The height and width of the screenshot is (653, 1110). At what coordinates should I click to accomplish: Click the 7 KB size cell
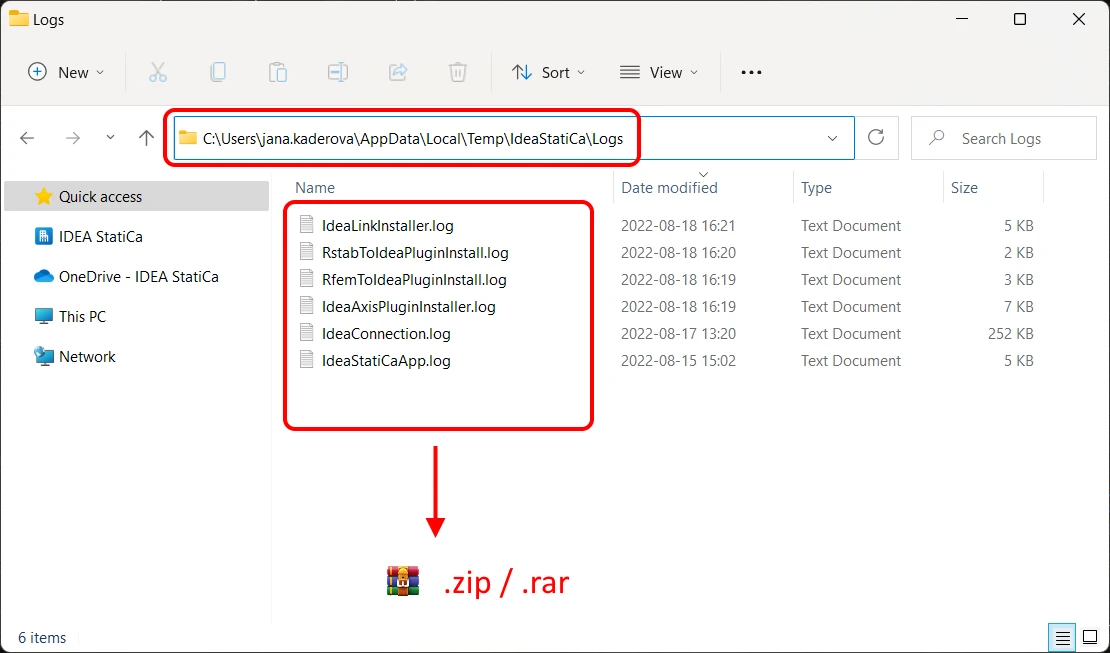click(x=1019, y=307)
